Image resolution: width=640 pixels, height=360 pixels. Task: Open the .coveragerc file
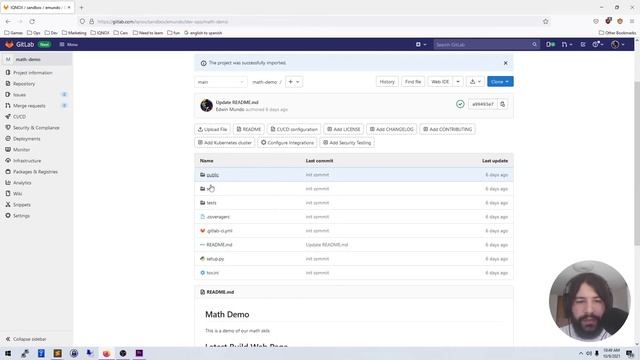(218, 217)
